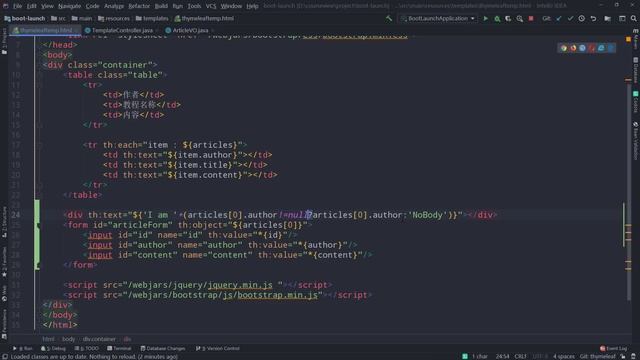The image size is (640, 360).
Task: Open the Analyze menu
Action: [x=114, y=6]
